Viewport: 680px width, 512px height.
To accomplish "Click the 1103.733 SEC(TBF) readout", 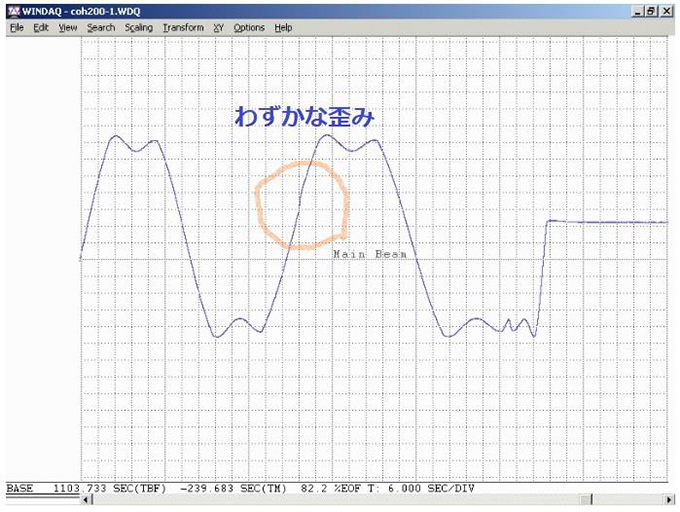I will pos(110,488).
